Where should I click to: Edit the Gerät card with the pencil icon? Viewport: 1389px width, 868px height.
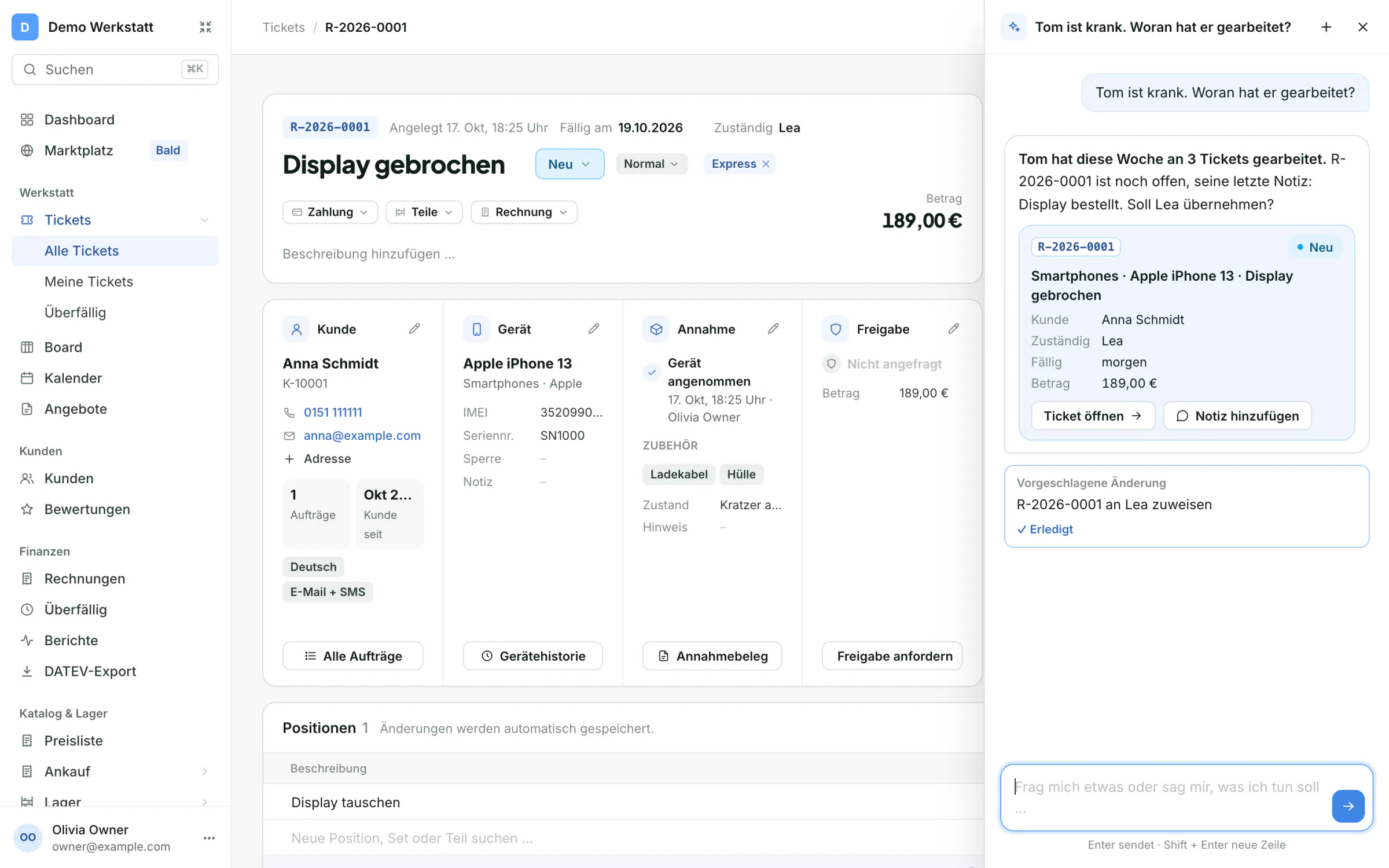[594, 329]
